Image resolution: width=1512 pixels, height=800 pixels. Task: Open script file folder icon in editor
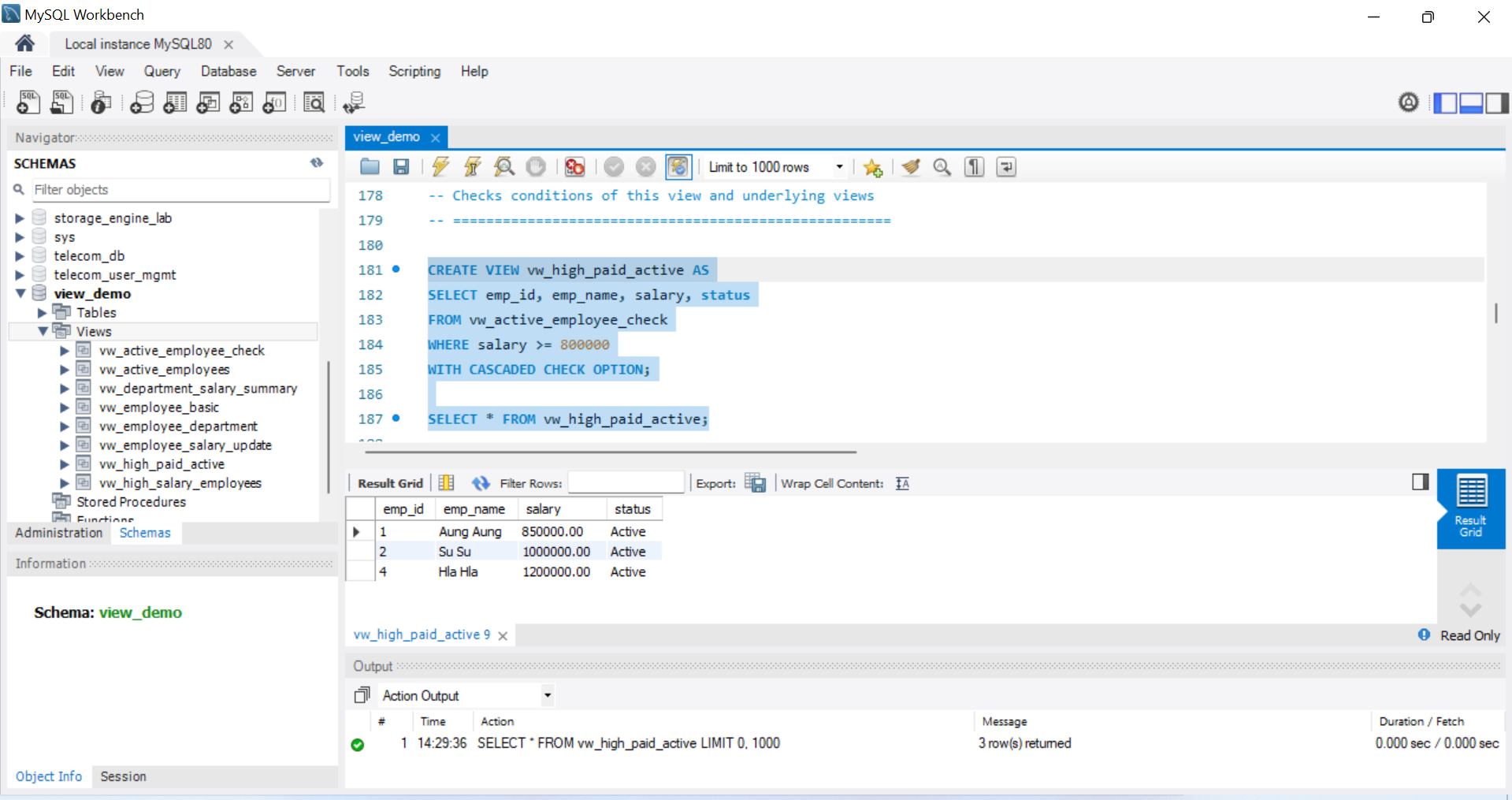coord(370,166)
